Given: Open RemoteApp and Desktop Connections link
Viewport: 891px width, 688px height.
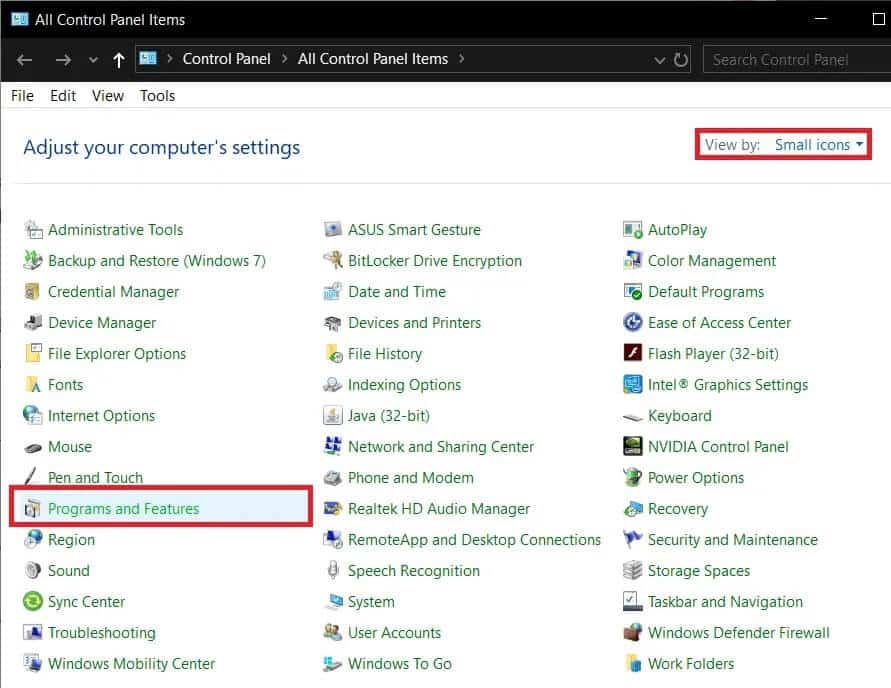Looking at the screenshot, I should 474,540.
